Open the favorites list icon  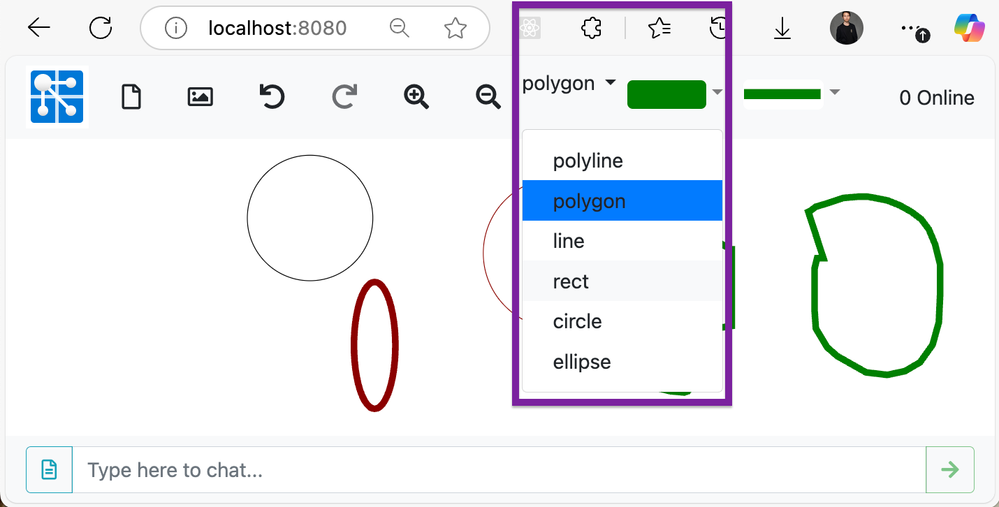pyautogui.click(x=659, y=28)
